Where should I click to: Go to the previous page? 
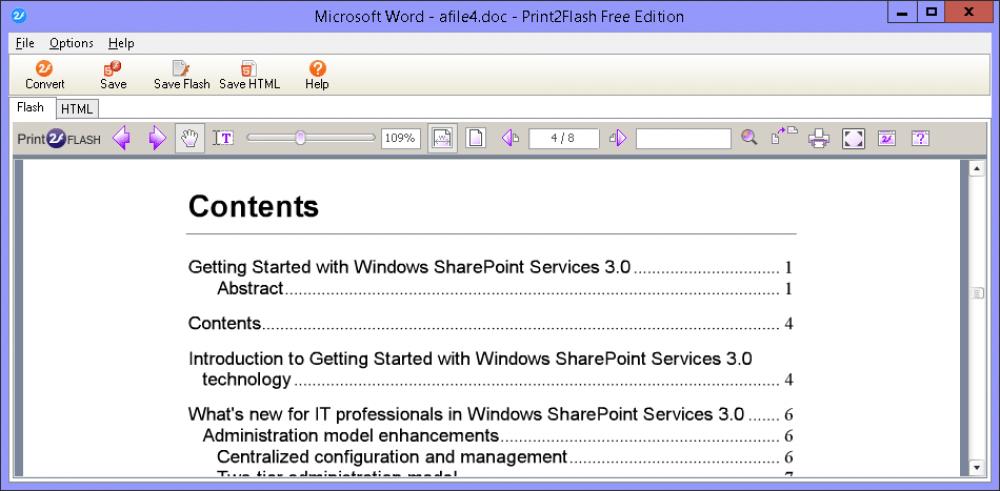click(x=510, y=138)
